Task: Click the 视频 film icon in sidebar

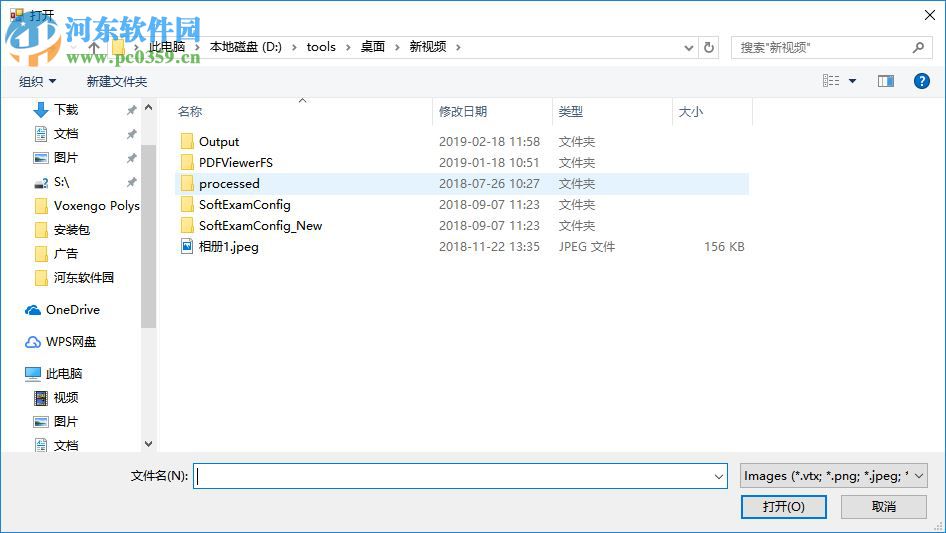Action: click(x=40, y=398)
